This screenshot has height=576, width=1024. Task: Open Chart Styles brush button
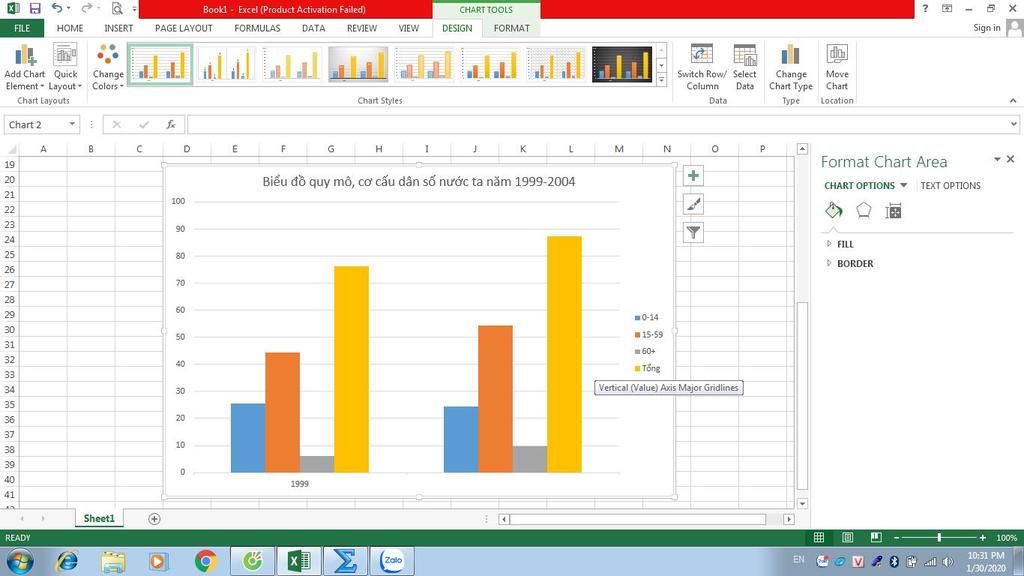point(694,204)
